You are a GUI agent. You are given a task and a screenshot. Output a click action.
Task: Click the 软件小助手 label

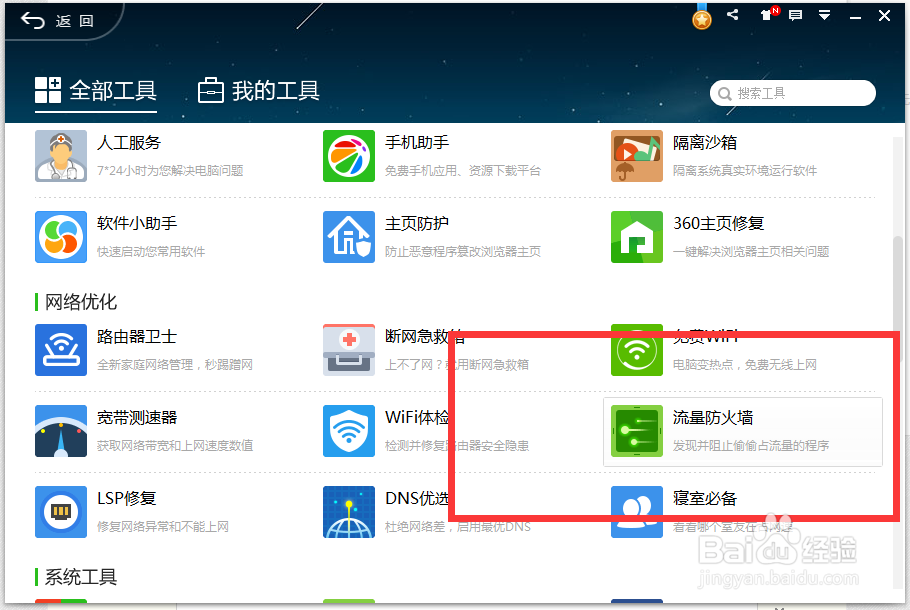(x=137, y=223)
